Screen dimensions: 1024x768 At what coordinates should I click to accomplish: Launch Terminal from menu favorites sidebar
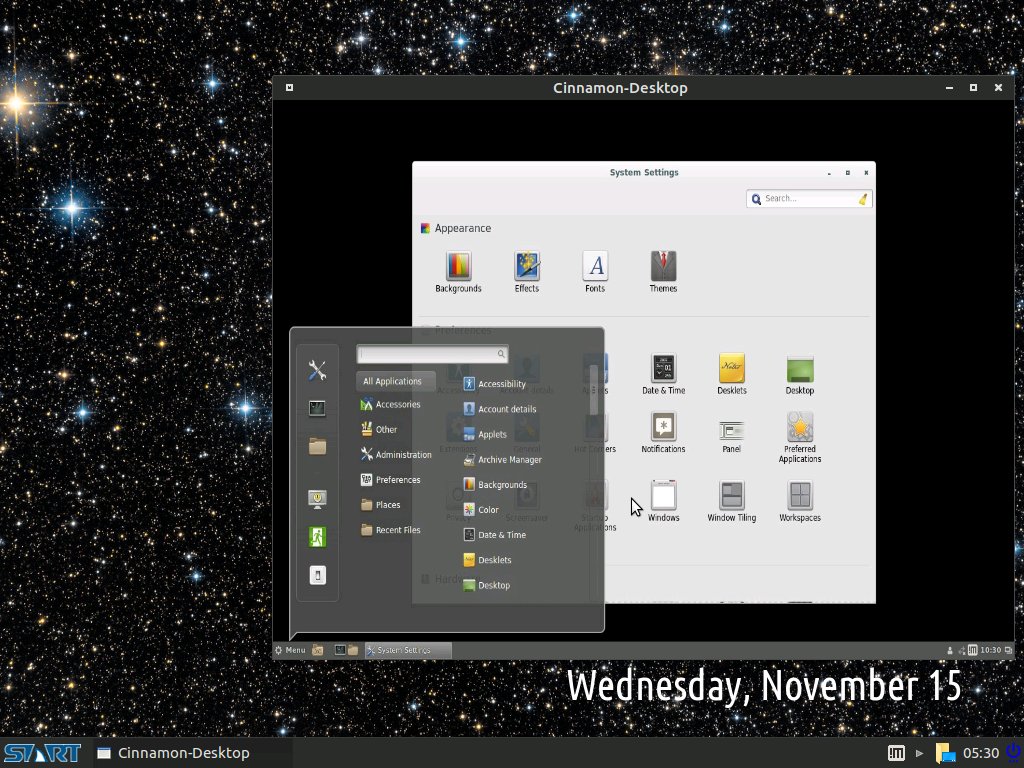(x=317, y=409)
